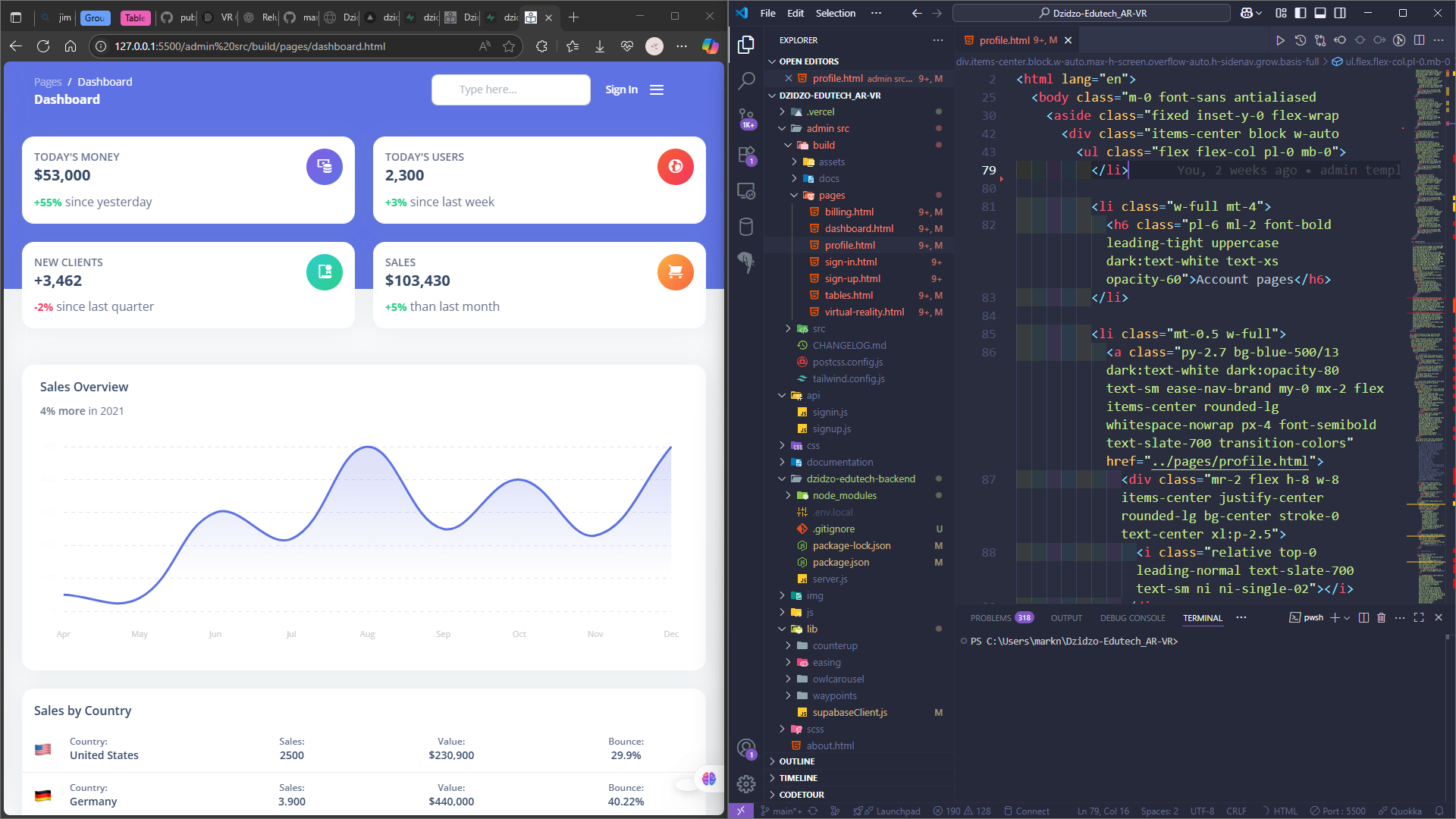
Task: Open the Extensions view in the activity bar
Action: tap(746, 155)
